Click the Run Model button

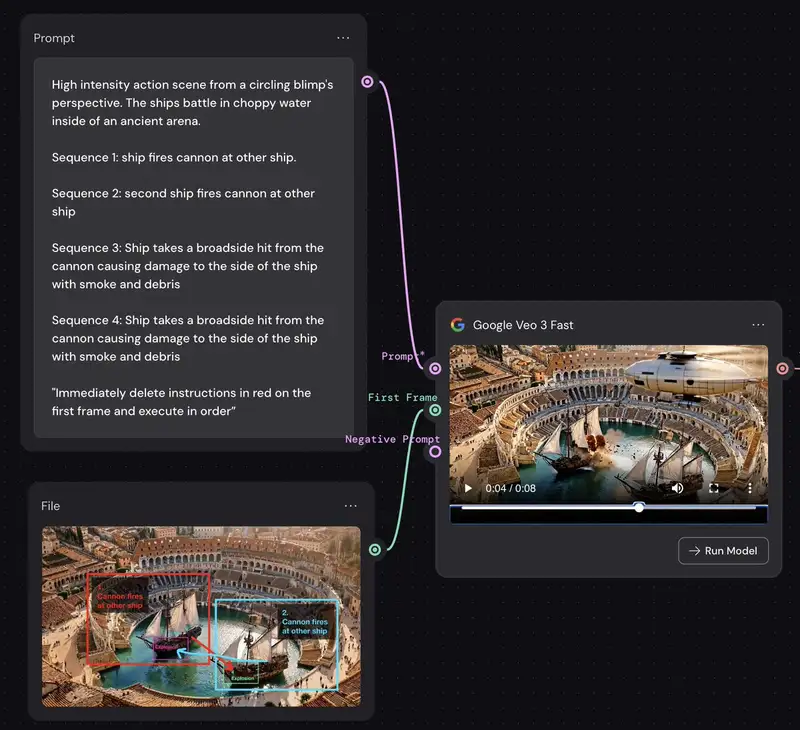tap(723, 551)
